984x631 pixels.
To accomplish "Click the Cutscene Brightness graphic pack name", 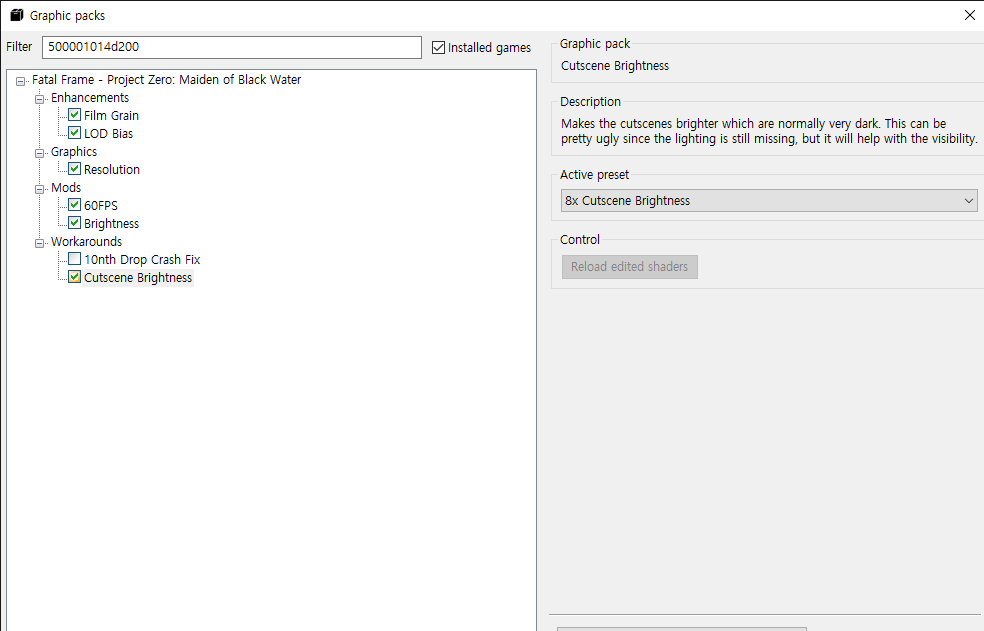I will (x=615, y=65).
